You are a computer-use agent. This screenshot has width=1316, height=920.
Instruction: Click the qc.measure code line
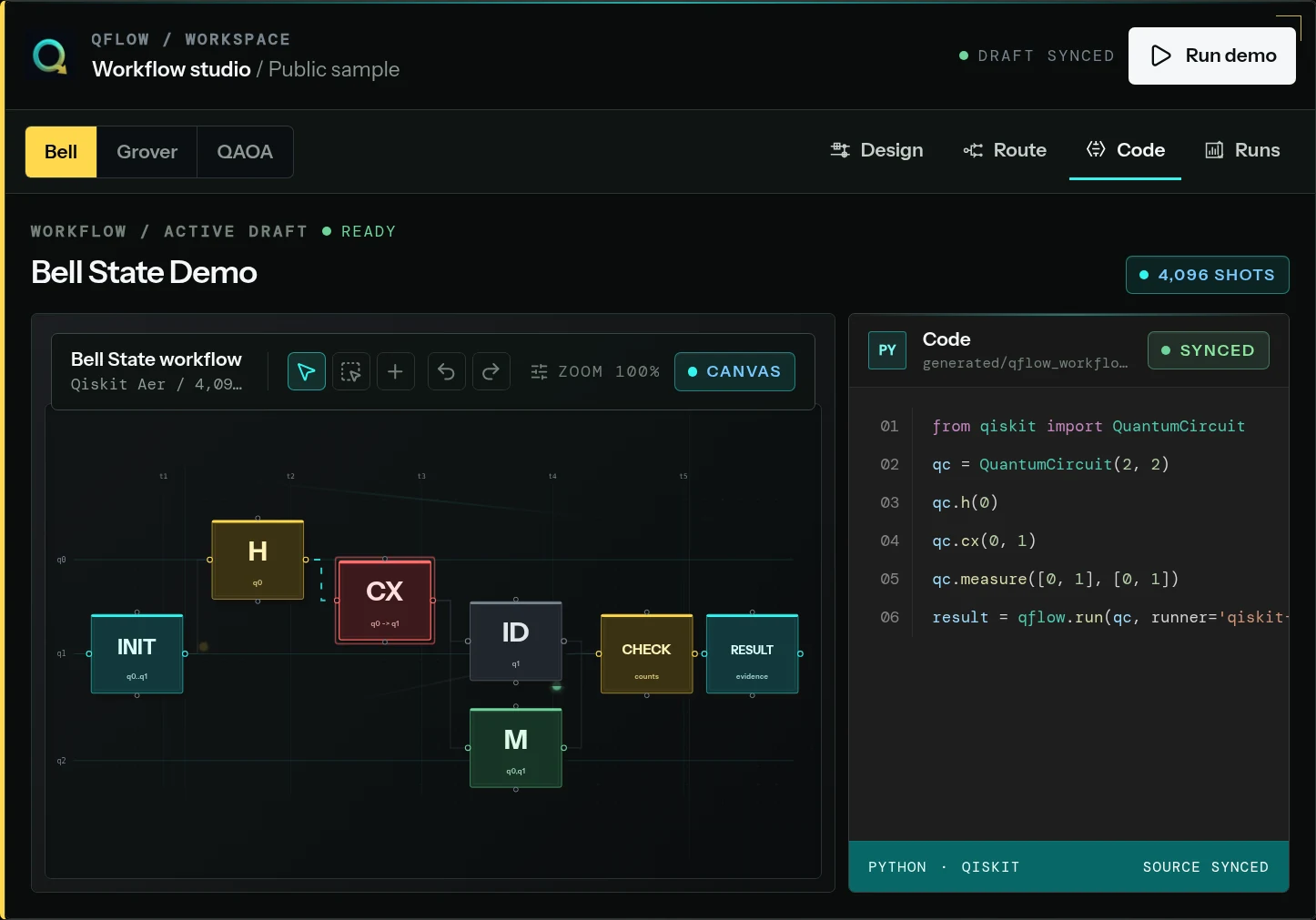[x=1055, y=579]
